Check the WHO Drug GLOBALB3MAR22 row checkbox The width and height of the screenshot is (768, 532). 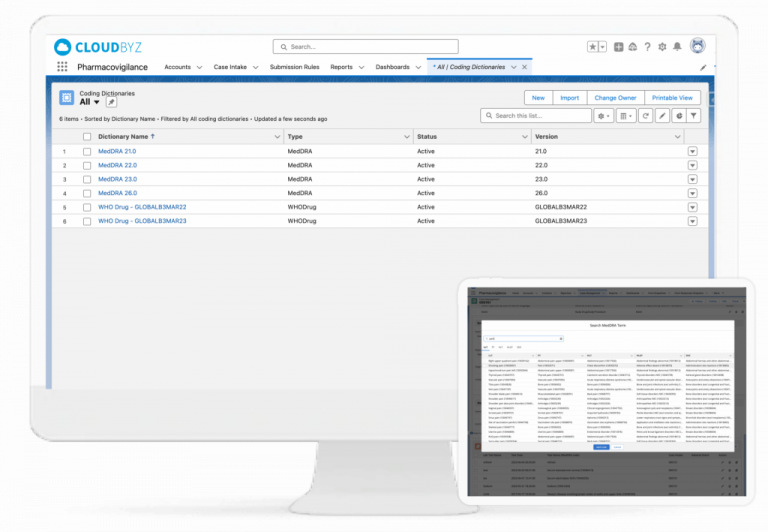tap(87, 207)
